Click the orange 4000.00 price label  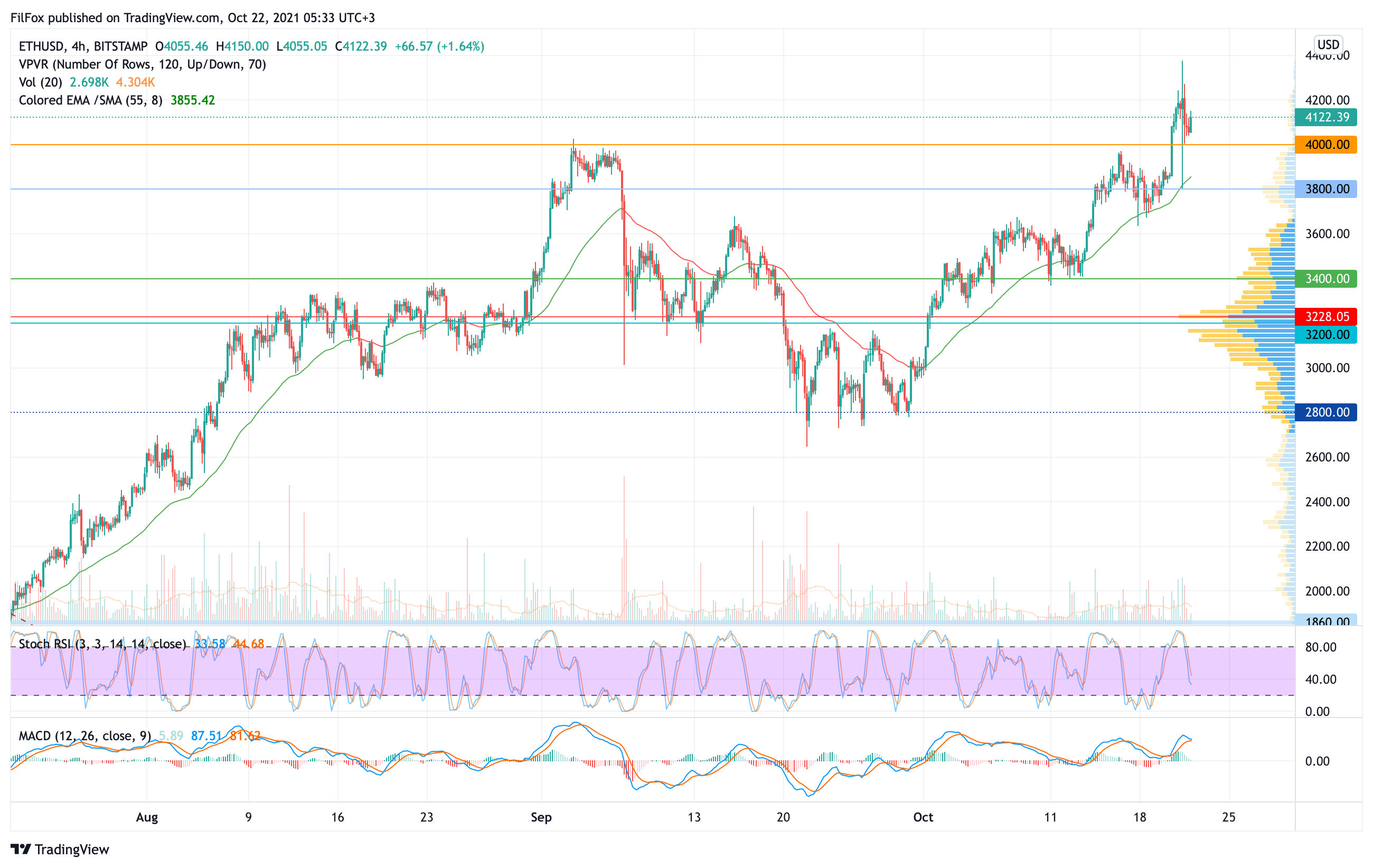[1326, 145]
